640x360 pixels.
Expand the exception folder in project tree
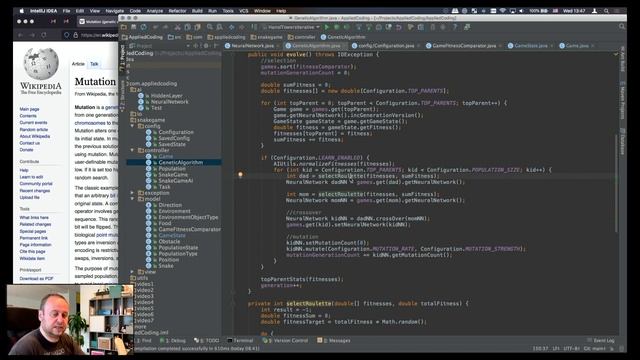click(132, 193)
